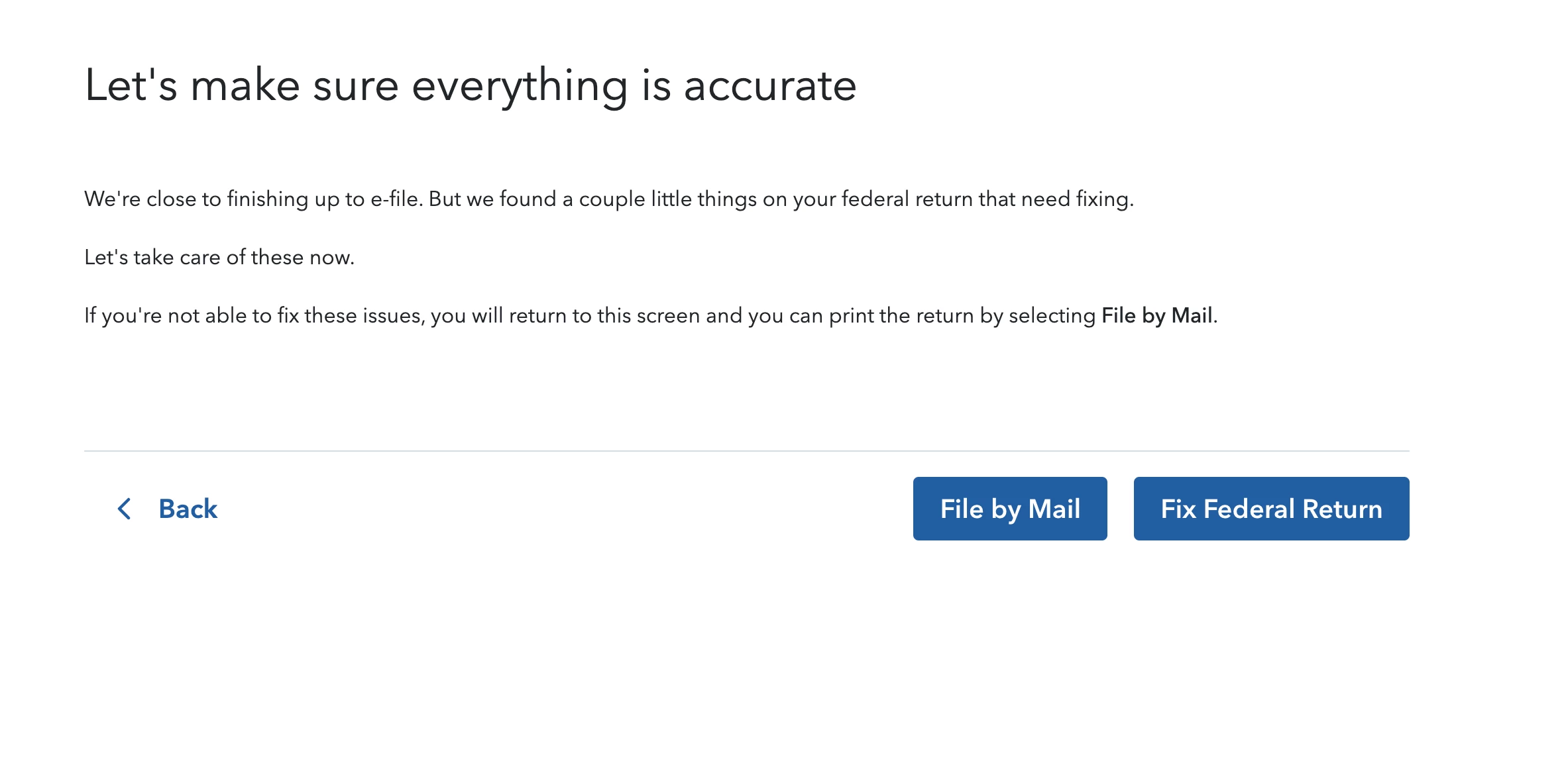1568x763 pixels.
Task: Click the word 'e-file' in the body text
Action: [x=396, y=199]
